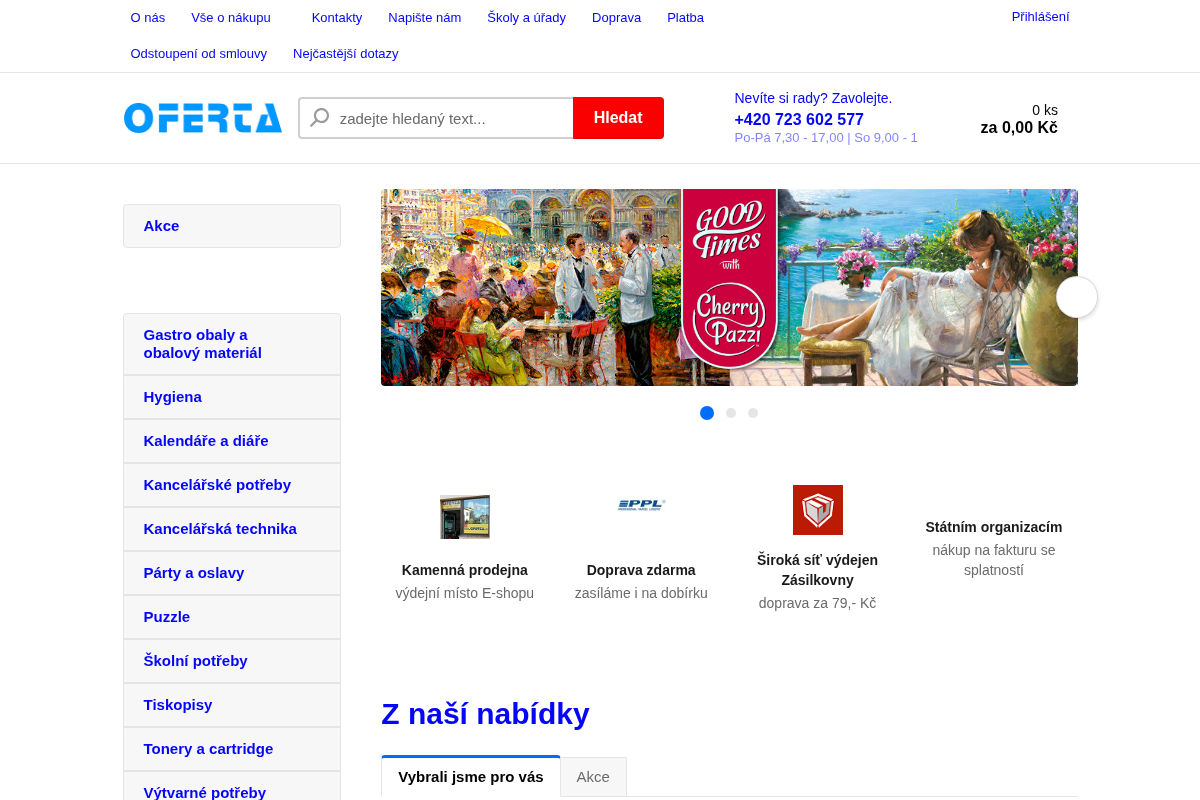Click the Z naší nabídky heading
The image size is (1200, 800).
coord(485,714)
